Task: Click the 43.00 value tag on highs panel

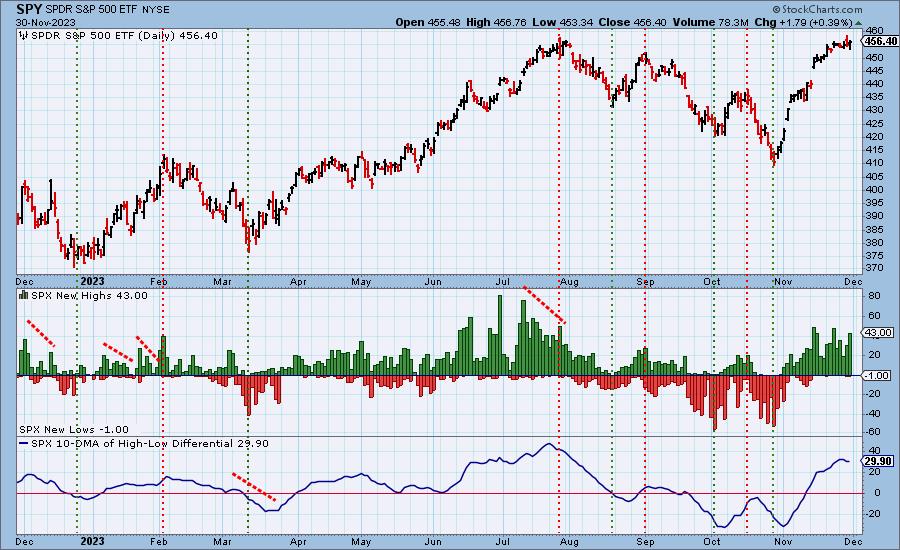Action: coord(880,332)
